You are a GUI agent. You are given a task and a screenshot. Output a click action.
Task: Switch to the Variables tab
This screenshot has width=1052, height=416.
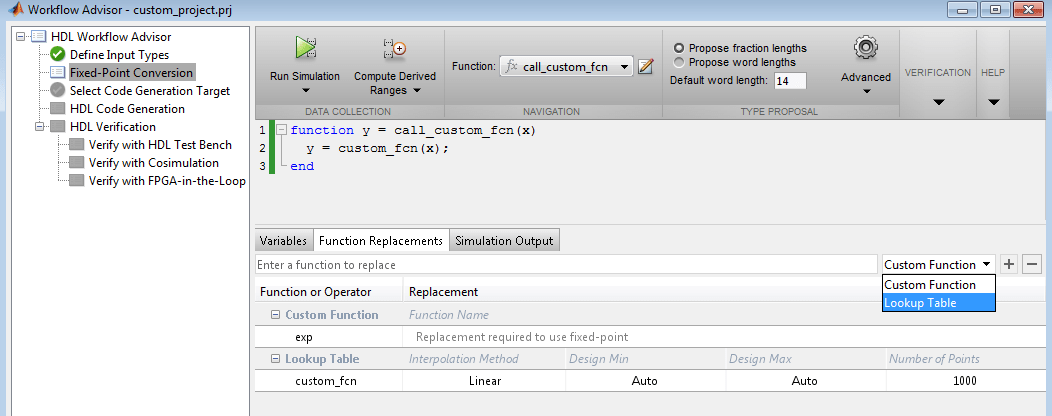click(x=283, y=241)
